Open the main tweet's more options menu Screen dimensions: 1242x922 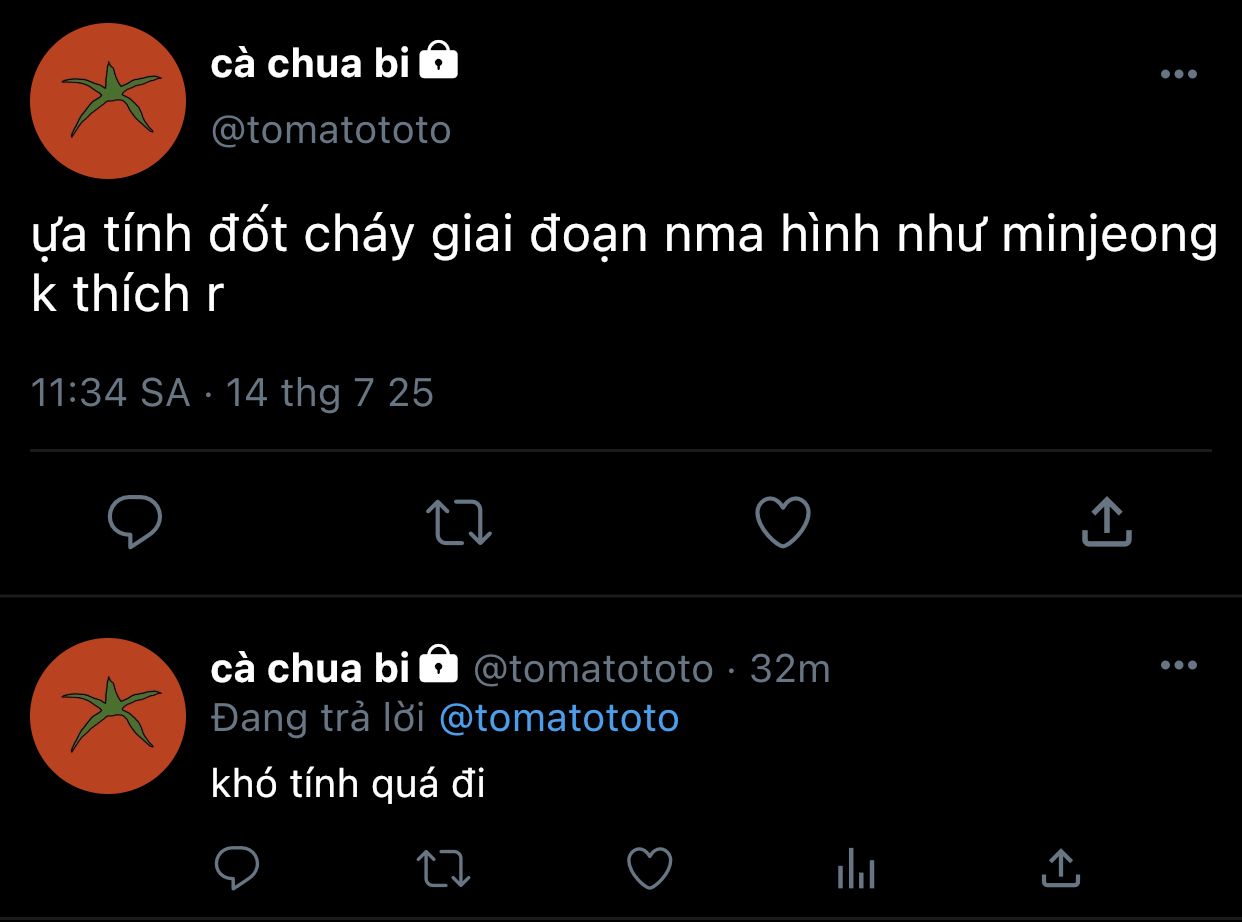(x=1178, y=74)
